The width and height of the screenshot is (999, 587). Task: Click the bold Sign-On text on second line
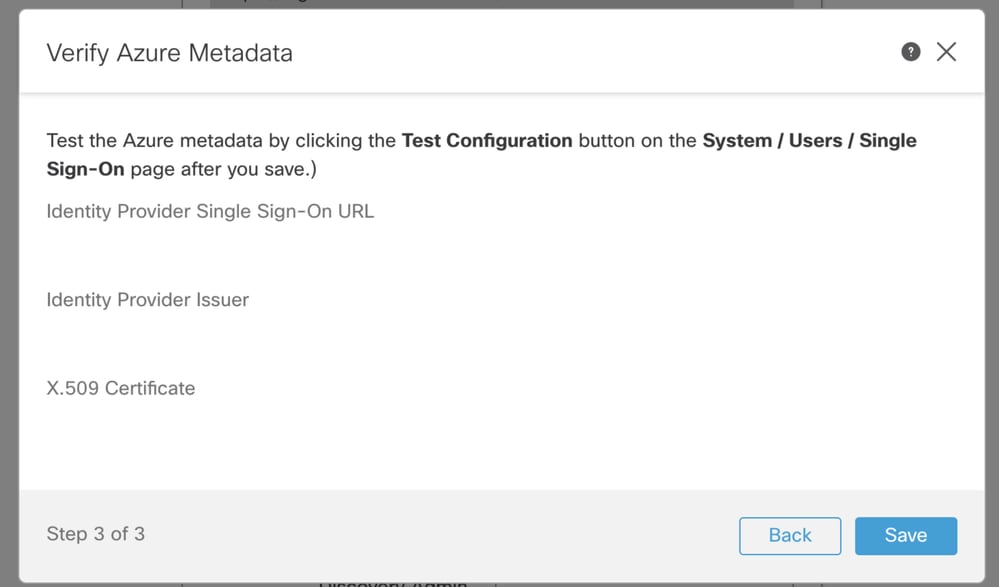click(85, 169)
